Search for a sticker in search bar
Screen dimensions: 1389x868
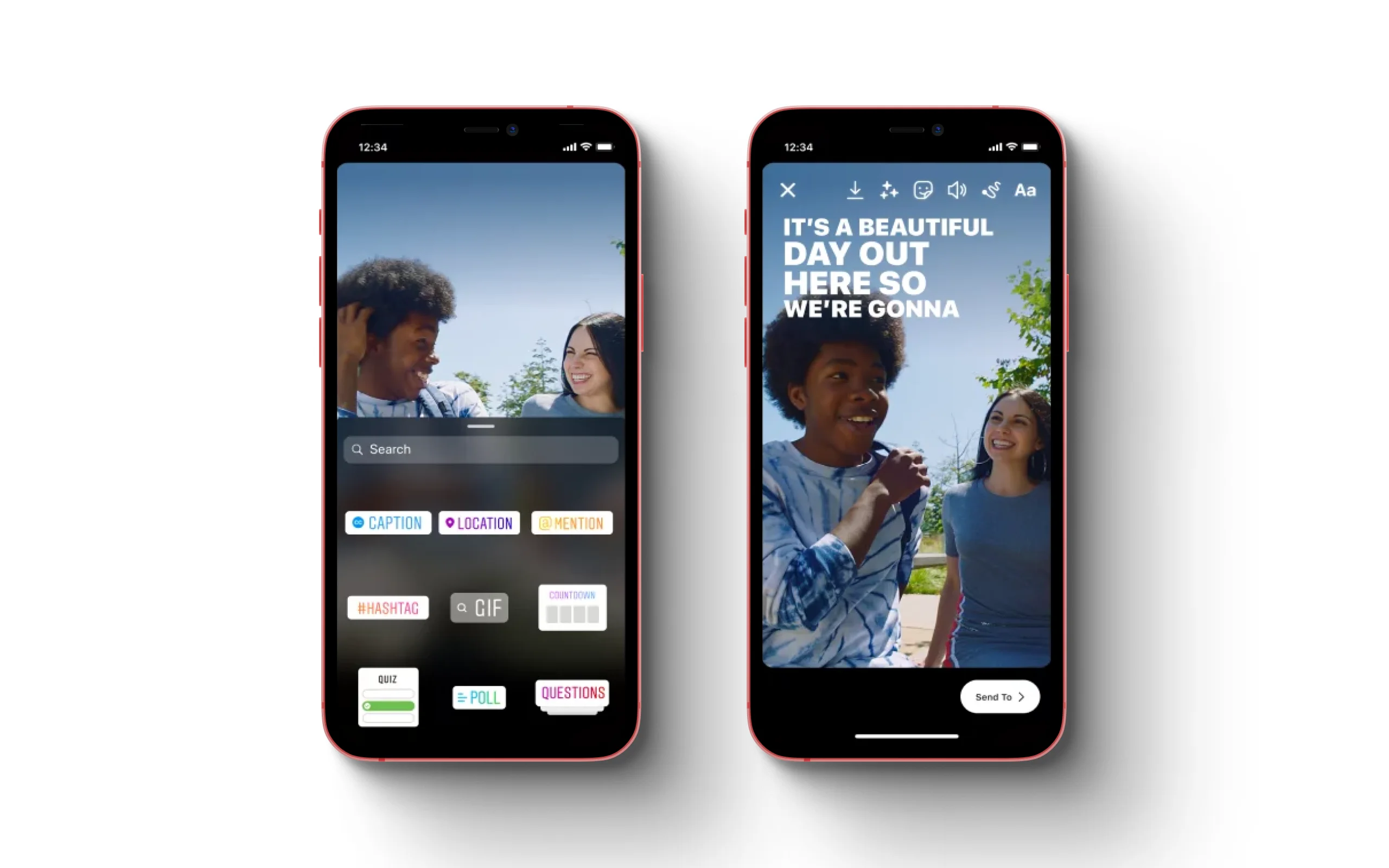484,449
